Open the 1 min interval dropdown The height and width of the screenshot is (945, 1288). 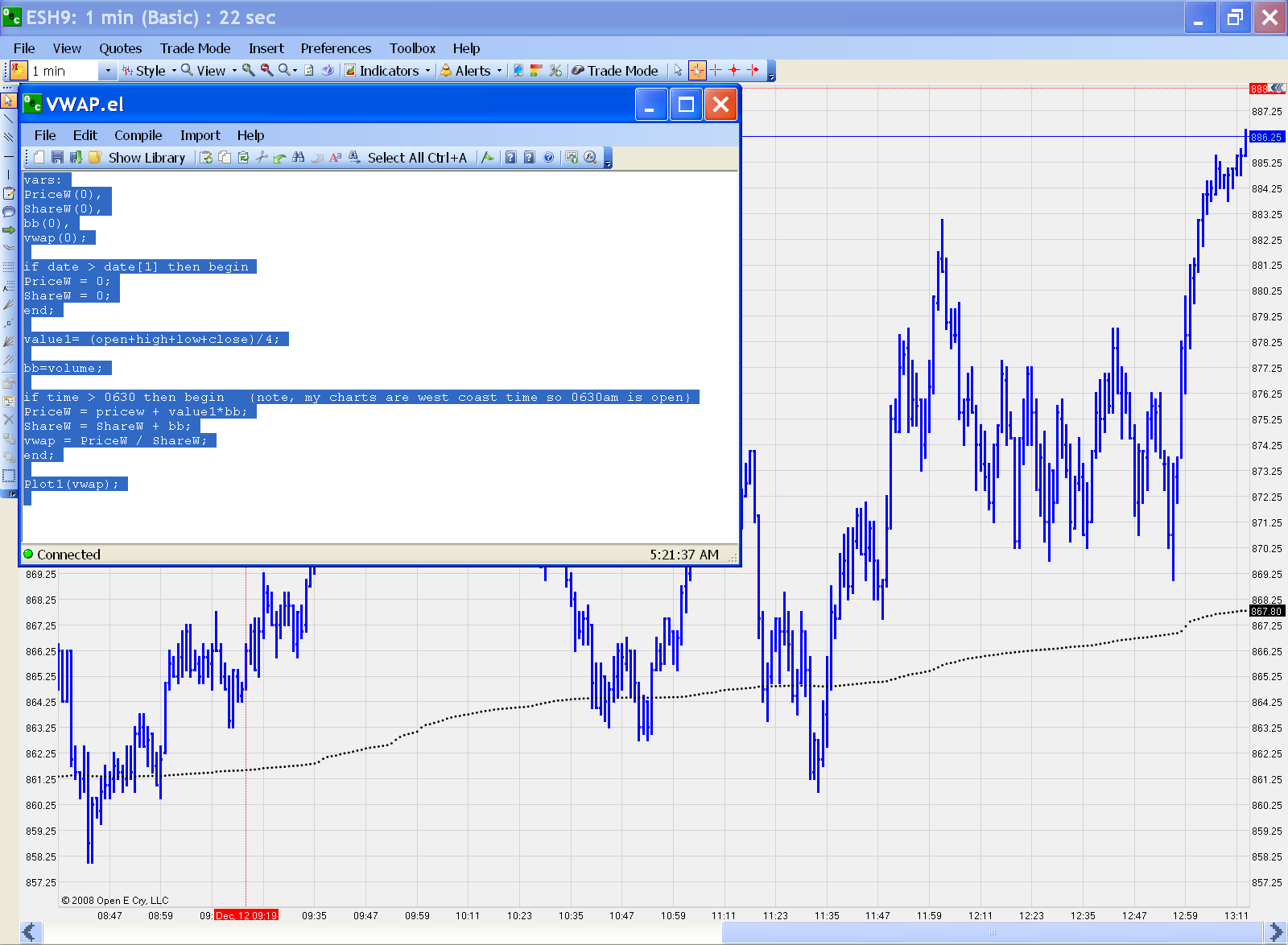108,71
